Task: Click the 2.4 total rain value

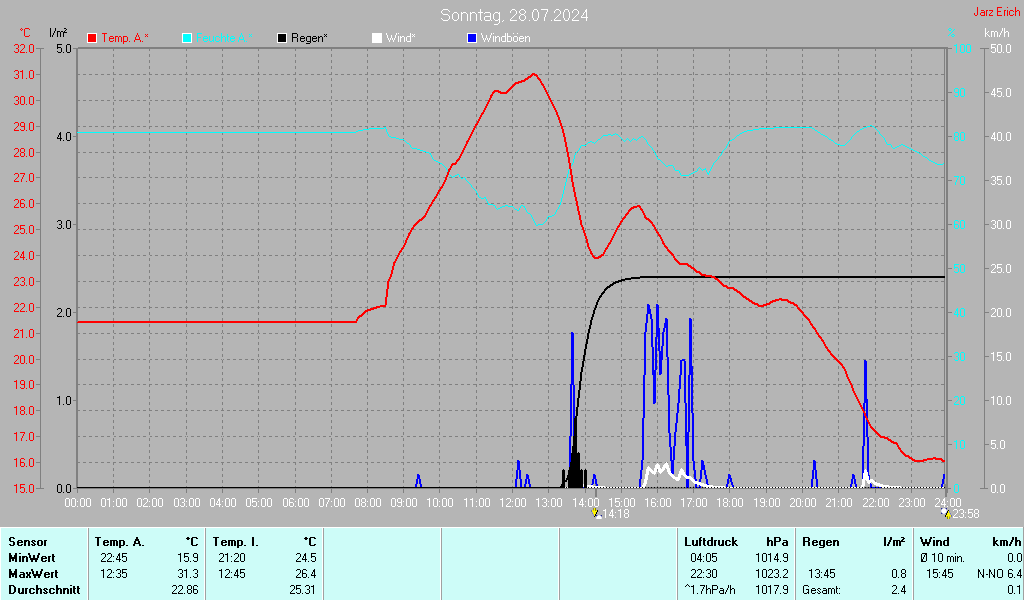Action: 899,590
